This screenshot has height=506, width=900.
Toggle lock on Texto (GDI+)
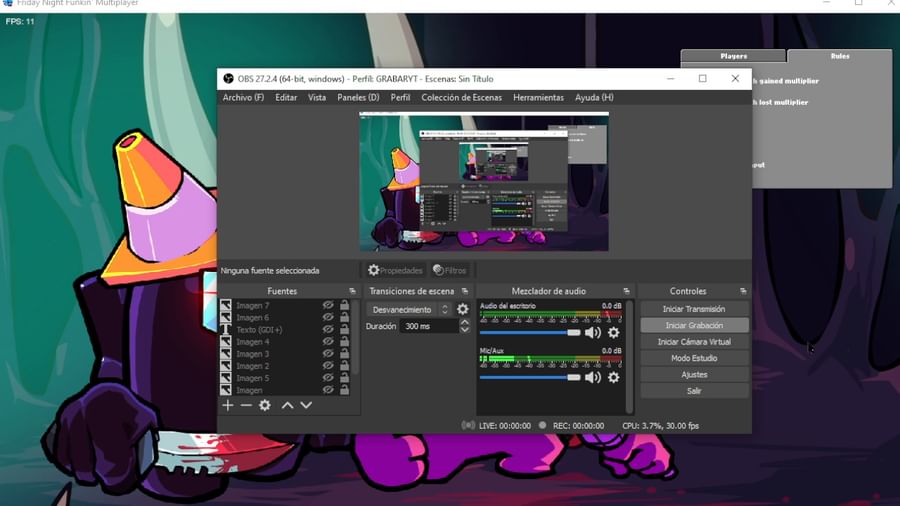(344, 329)
